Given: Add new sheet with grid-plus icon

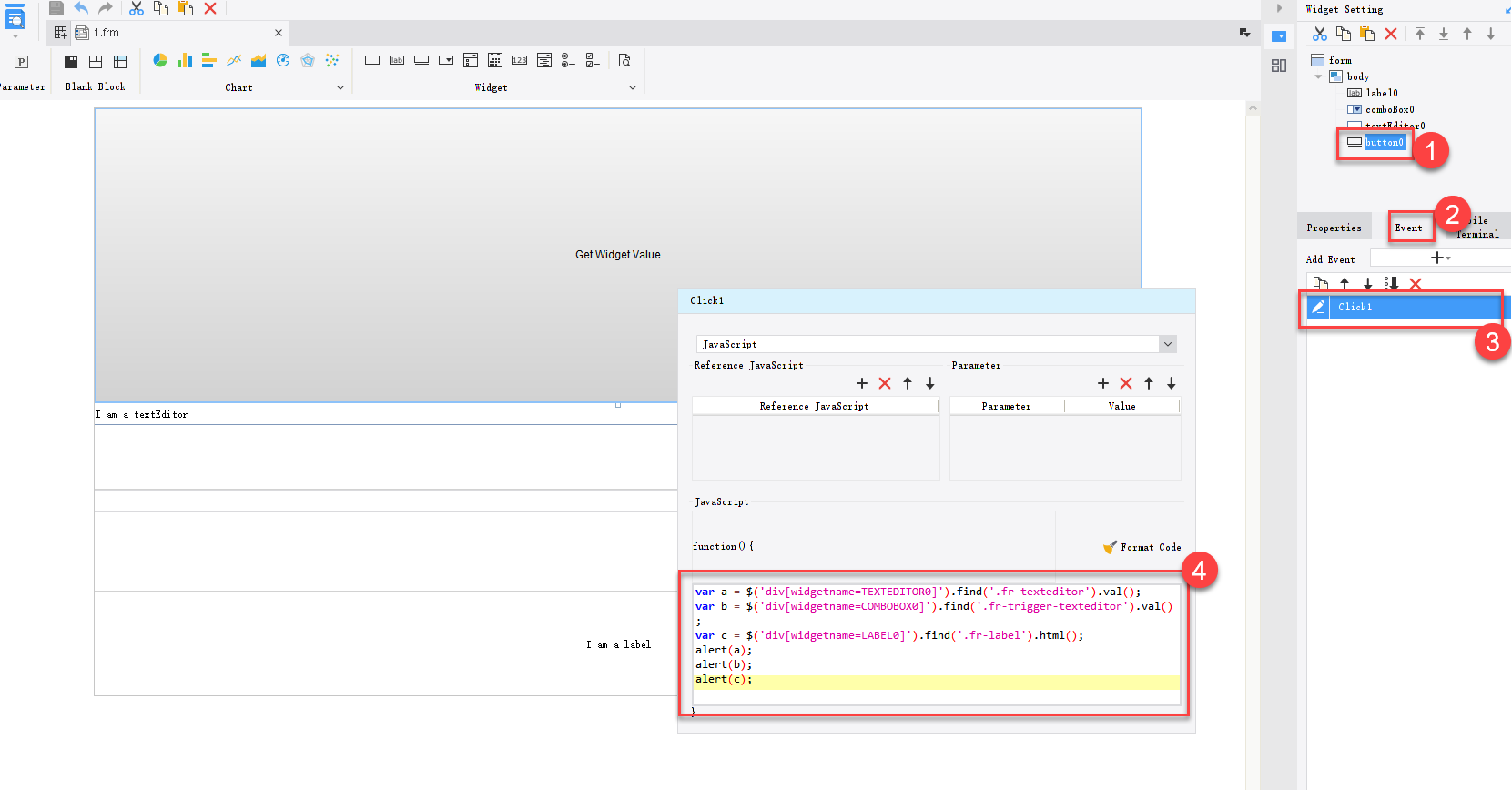Looking at the screenshot, I should point(61,33).
